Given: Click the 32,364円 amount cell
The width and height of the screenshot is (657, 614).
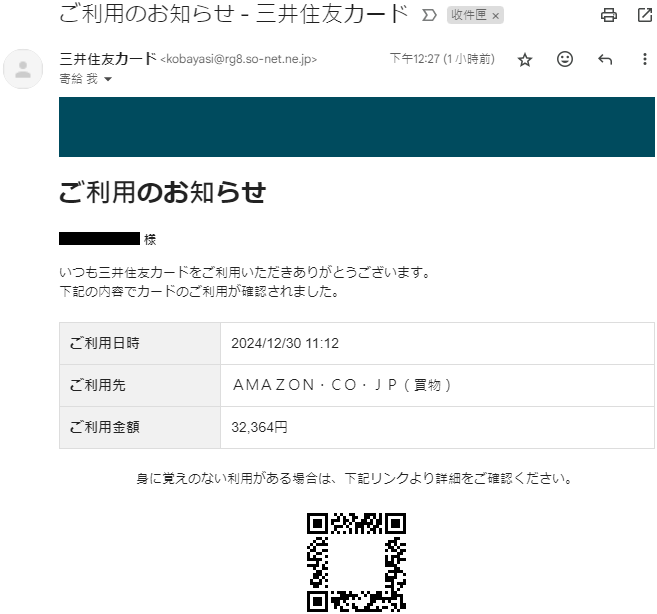Looking at the screenshot, I should [x=437, y=427].
